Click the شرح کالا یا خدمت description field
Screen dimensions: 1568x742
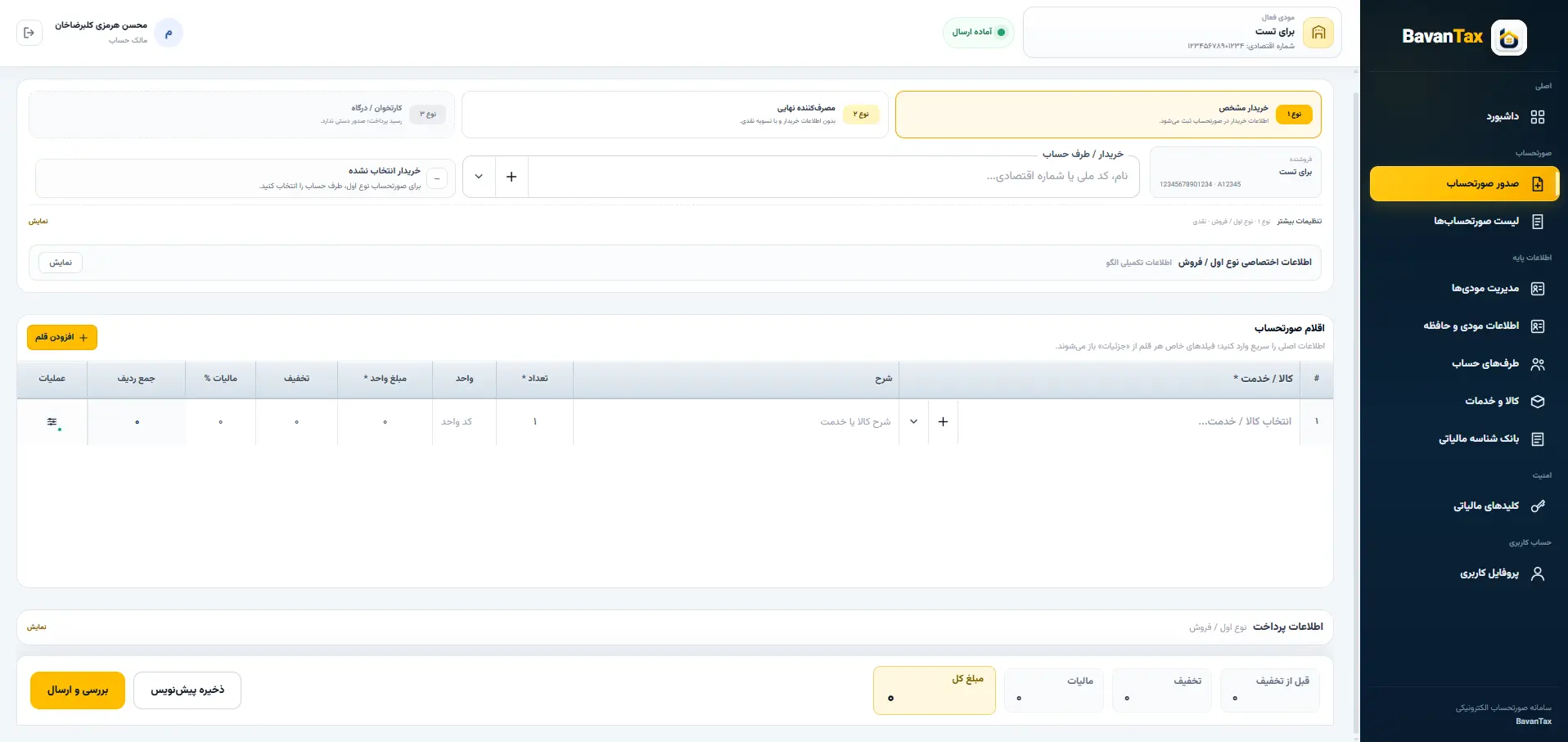point(736,421)
